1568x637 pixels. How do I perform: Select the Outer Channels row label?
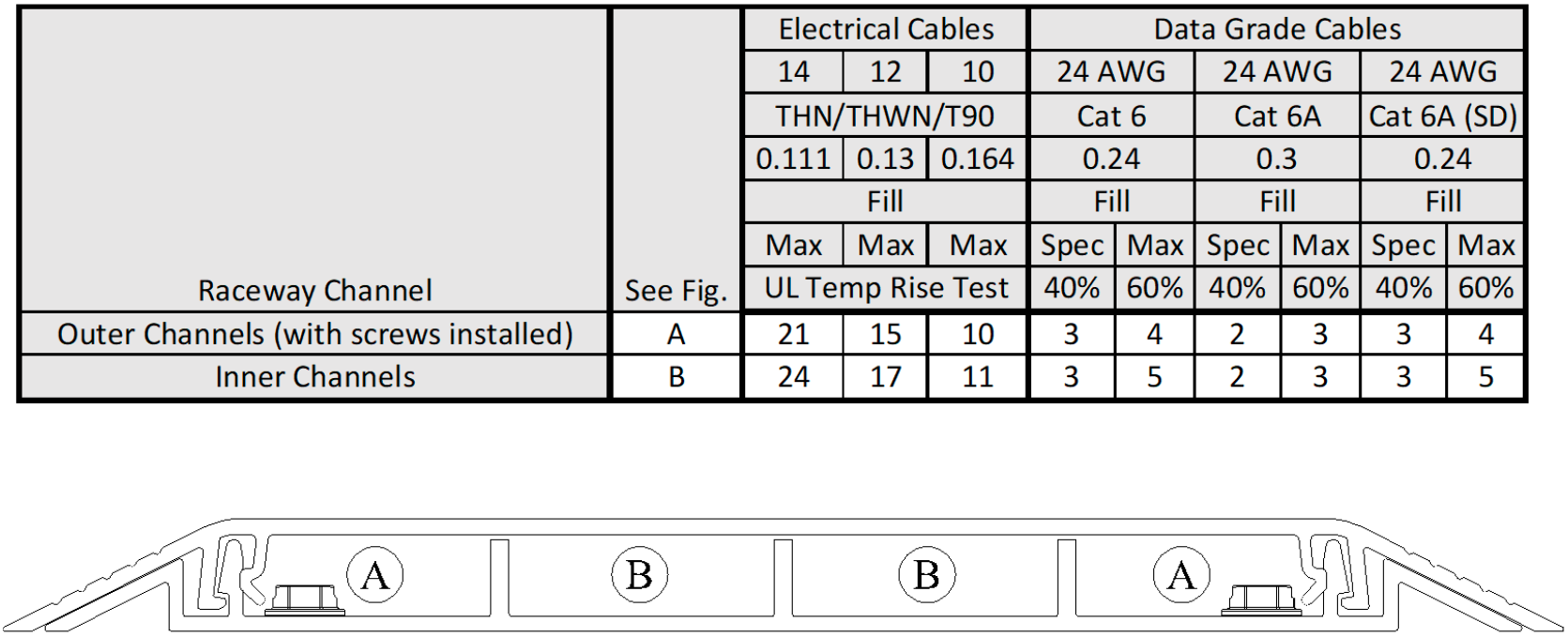(314, 334)
